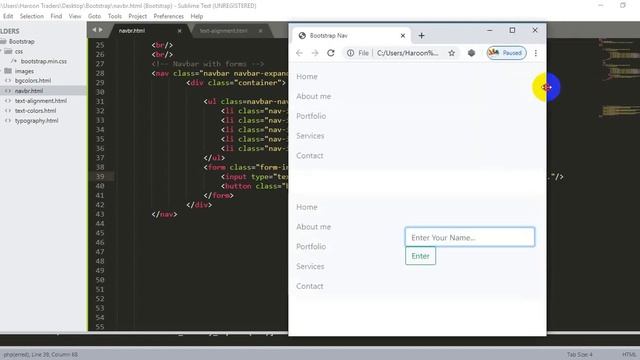Select navbr.html in the sidebar

[29, 91]
